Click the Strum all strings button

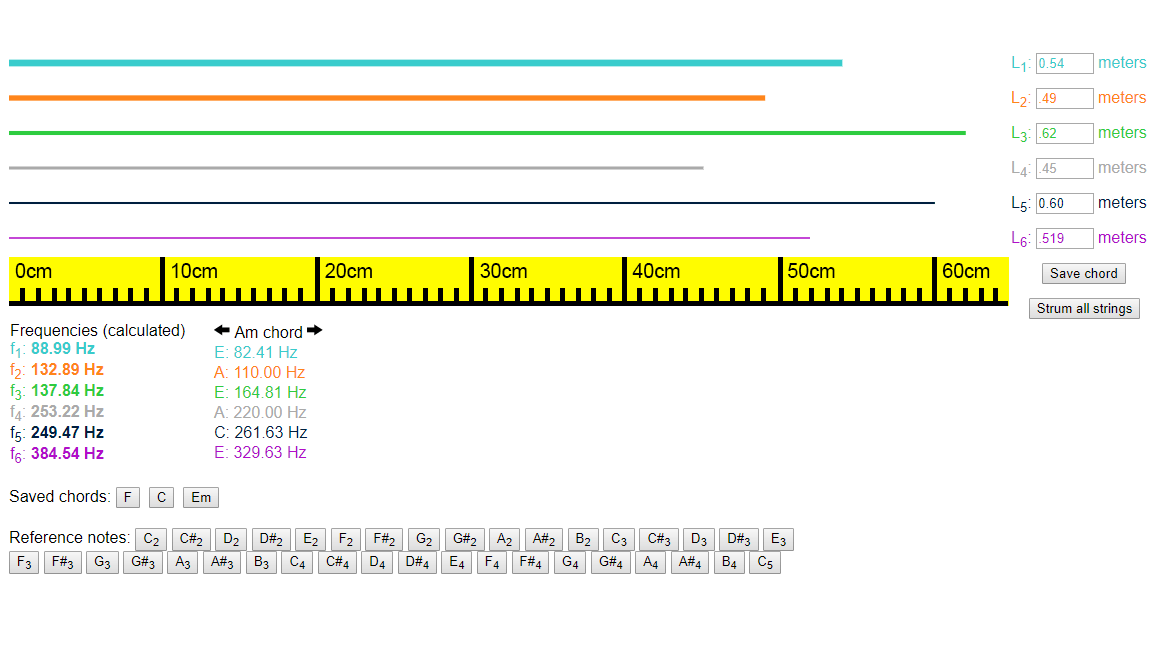(1084, 308)
